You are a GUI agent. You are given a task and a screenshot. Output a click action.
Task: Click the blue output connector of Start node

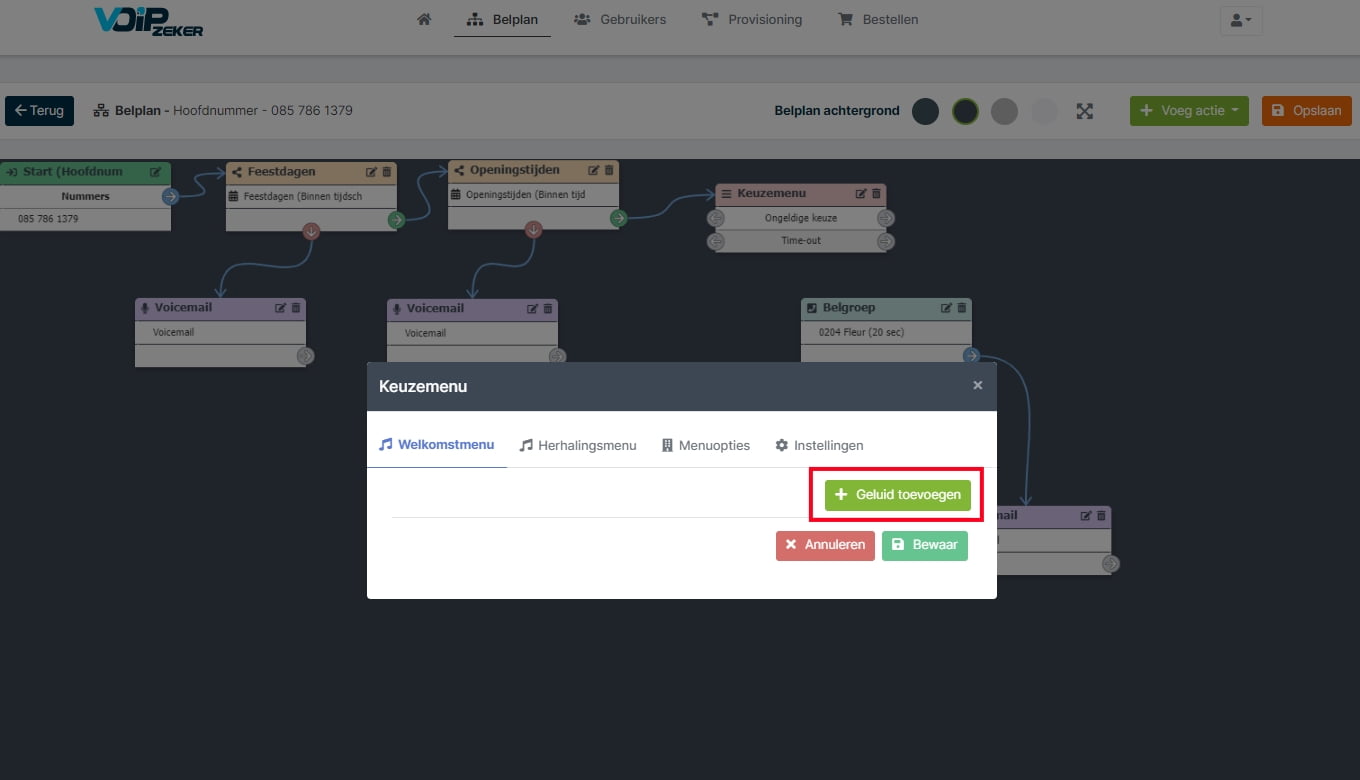point(170,196)
